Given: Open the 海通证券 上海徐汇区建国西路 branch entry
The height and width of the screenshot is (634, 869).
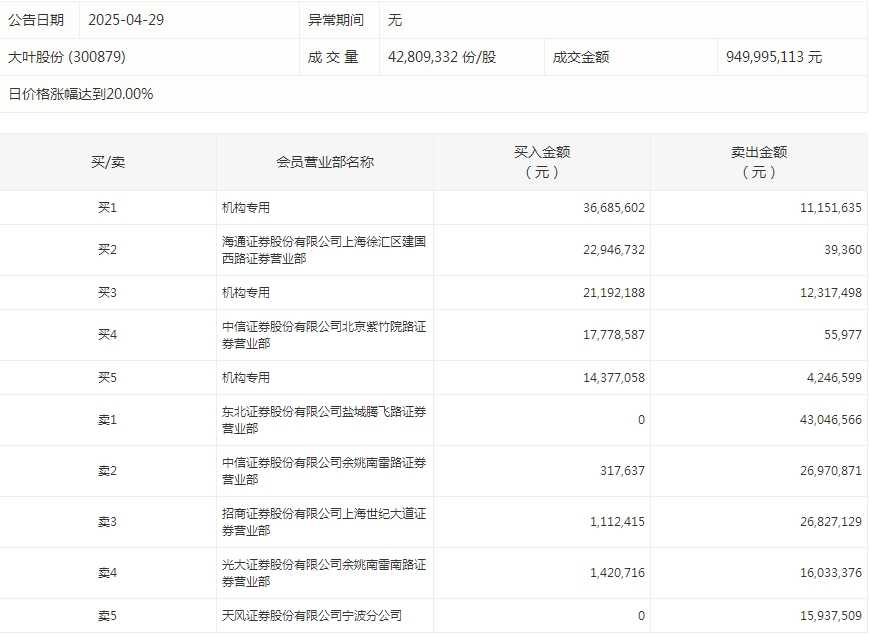Looking at the screenshot, I should tap(324, 250).
